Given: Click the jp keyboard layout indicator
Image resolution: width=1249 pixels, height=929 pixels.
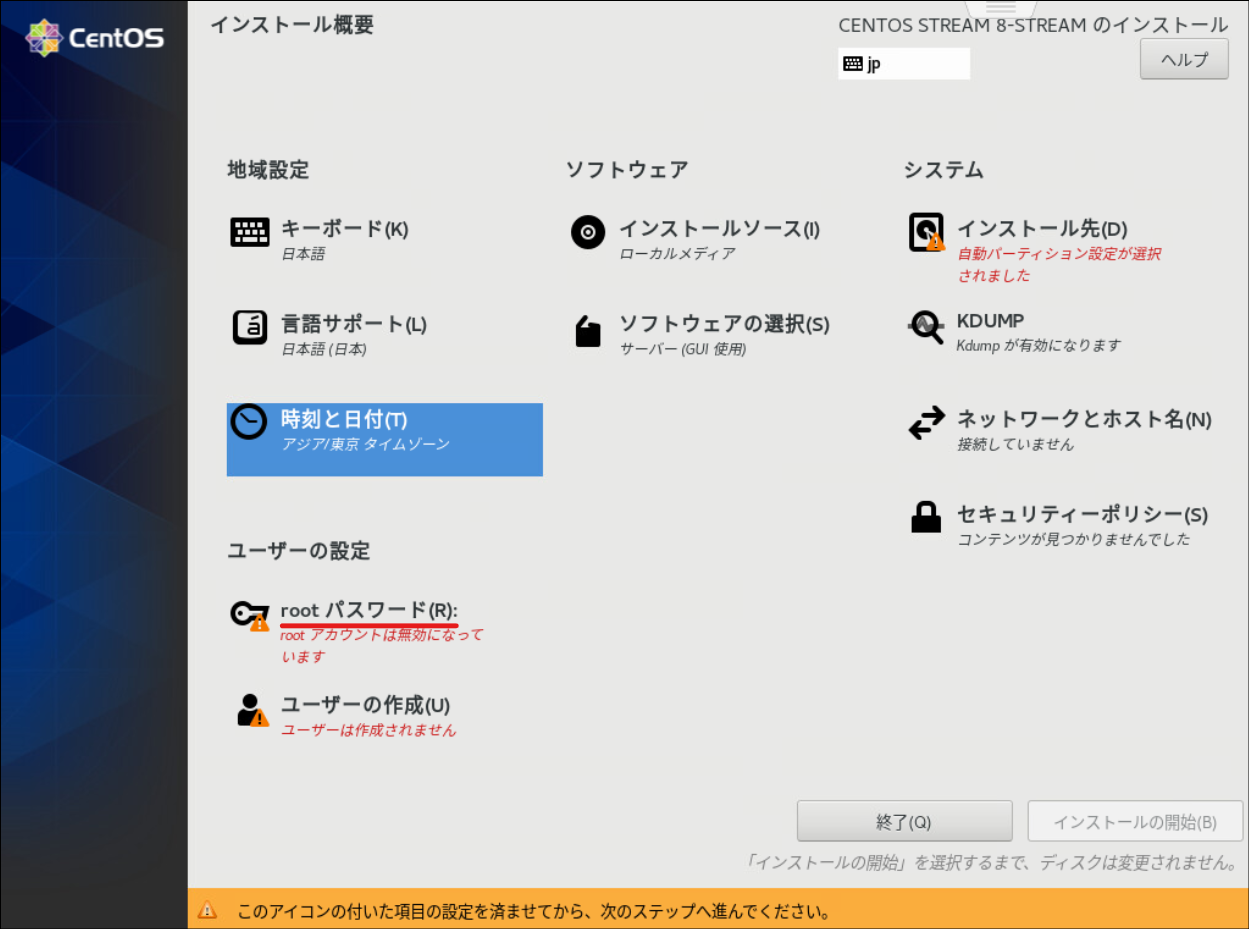Looking at the screenshot, I should pos(904,63).
